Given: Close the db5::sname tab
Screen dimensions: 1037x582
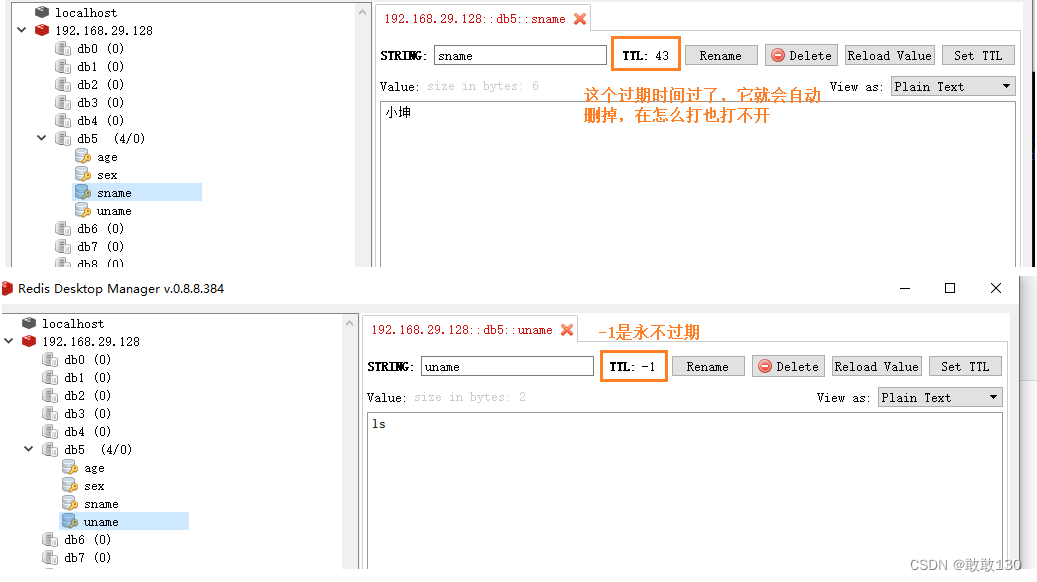Looking at the screenshot, I should click(580, 19).
